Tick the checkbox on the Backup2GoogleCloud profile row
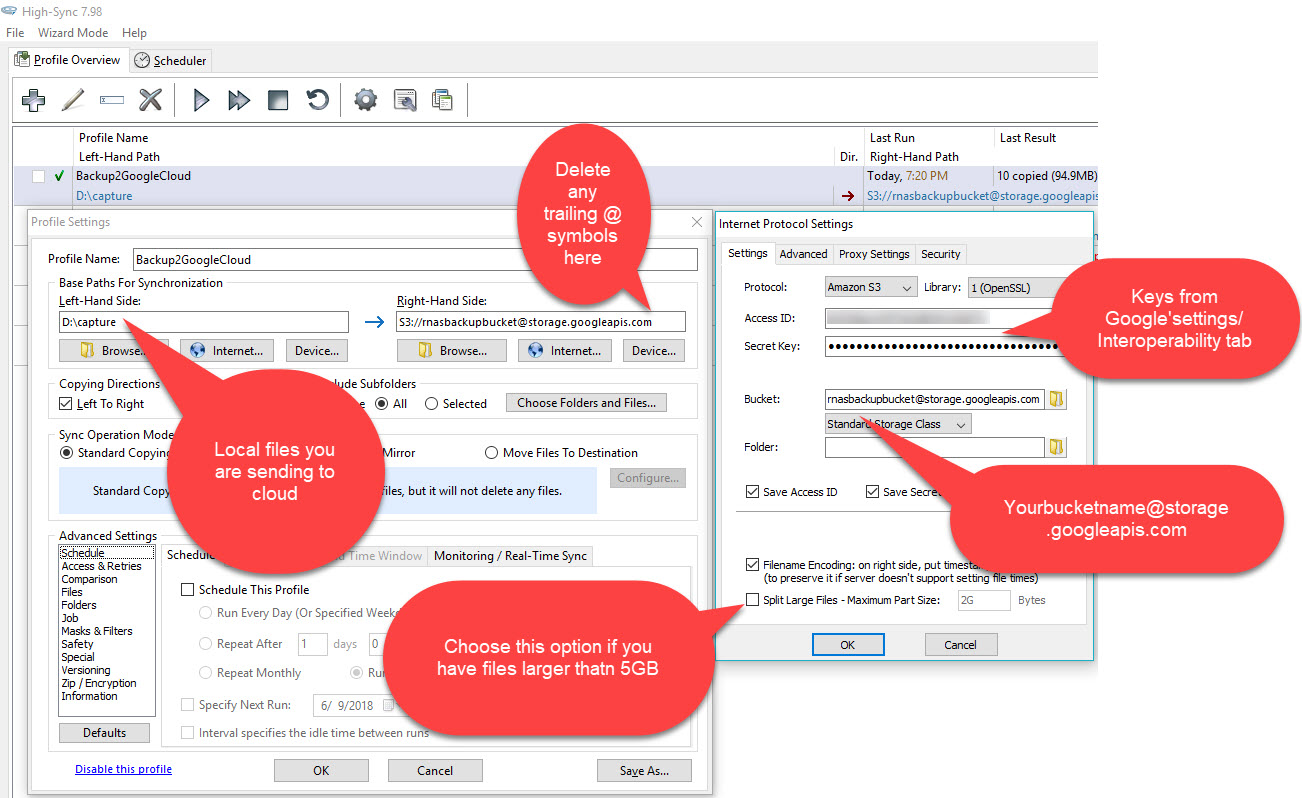1302x798 pixels. click(x=38, y=176)
